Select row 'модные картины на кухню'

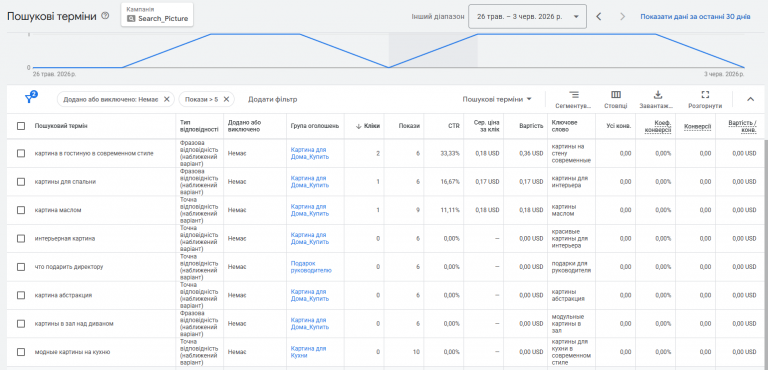(21, 352)
